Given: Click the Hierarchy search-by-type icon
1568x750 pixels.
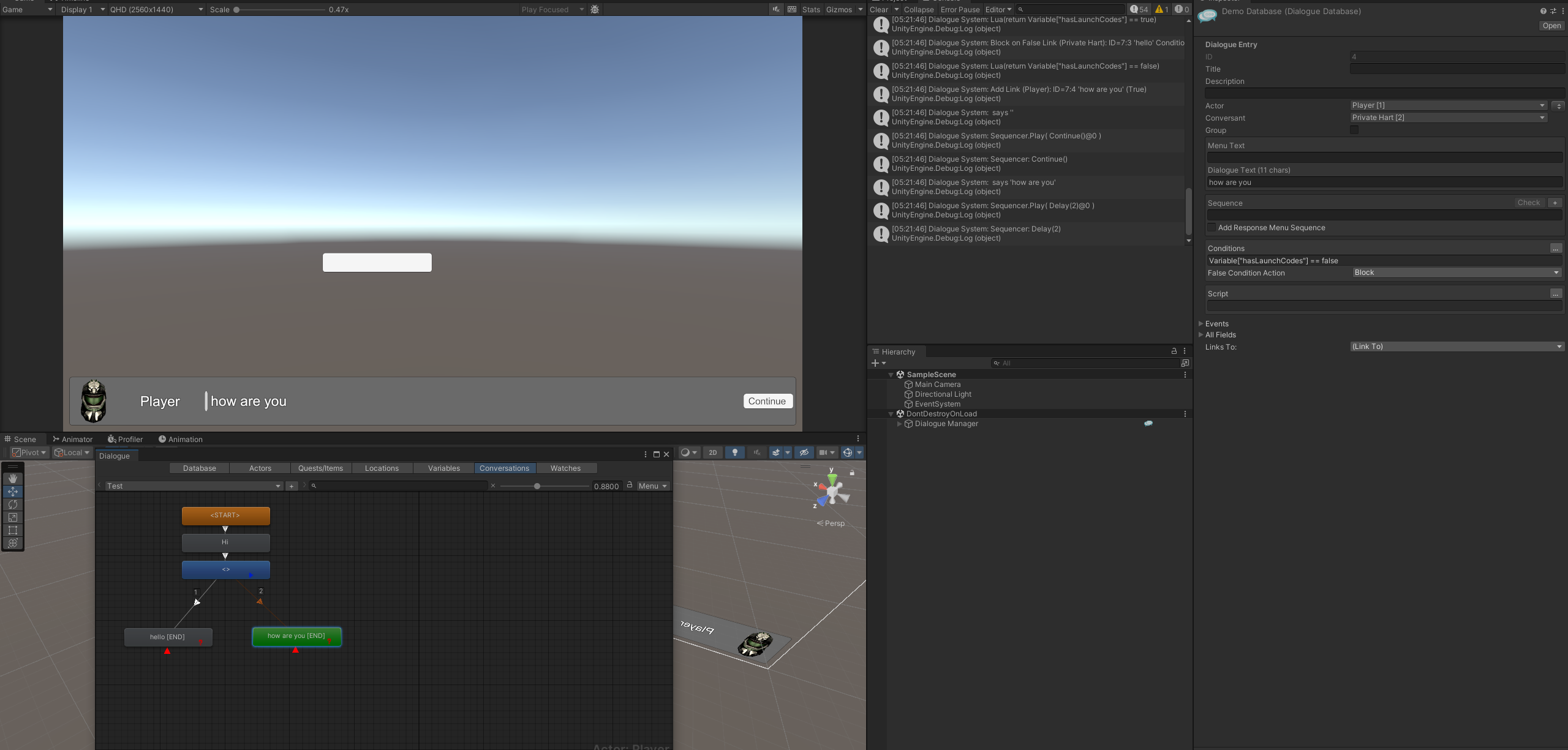Looking at the screenshot, I should (1185, 363).
